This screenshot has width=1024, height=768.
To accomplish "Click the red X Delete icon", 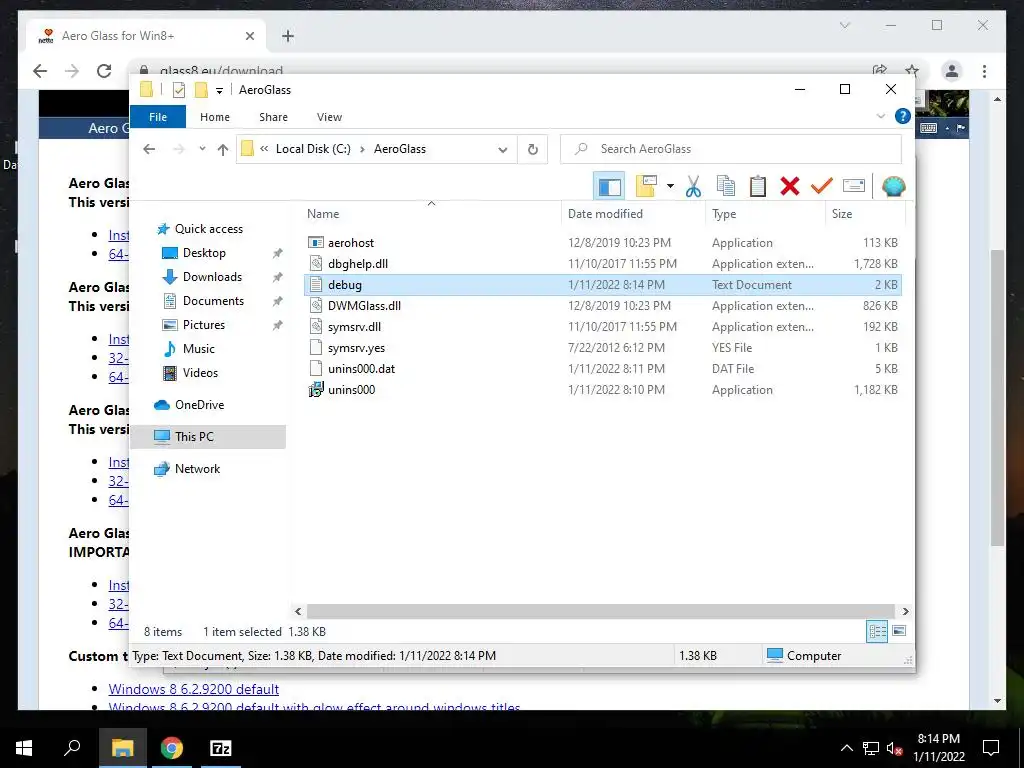I will 790,187.
